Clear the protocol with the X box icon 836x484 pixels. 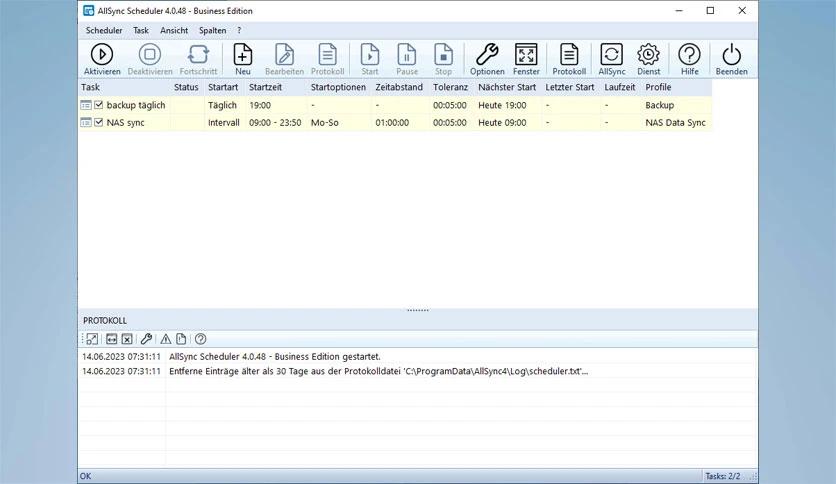click(127, 339)
